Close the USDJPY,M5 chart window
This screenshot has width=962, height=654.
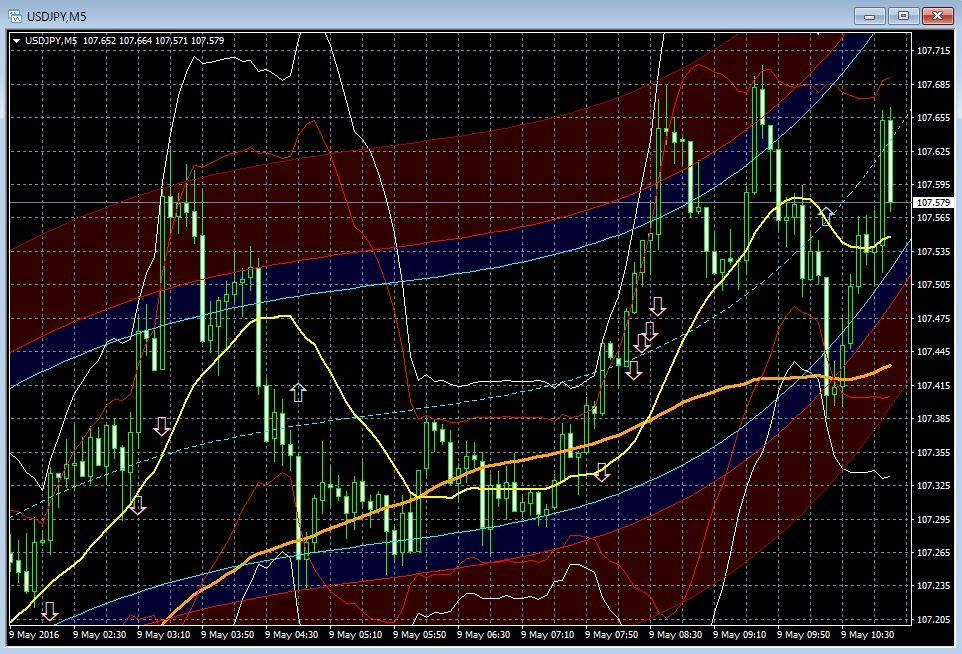[x=937, y=16]
